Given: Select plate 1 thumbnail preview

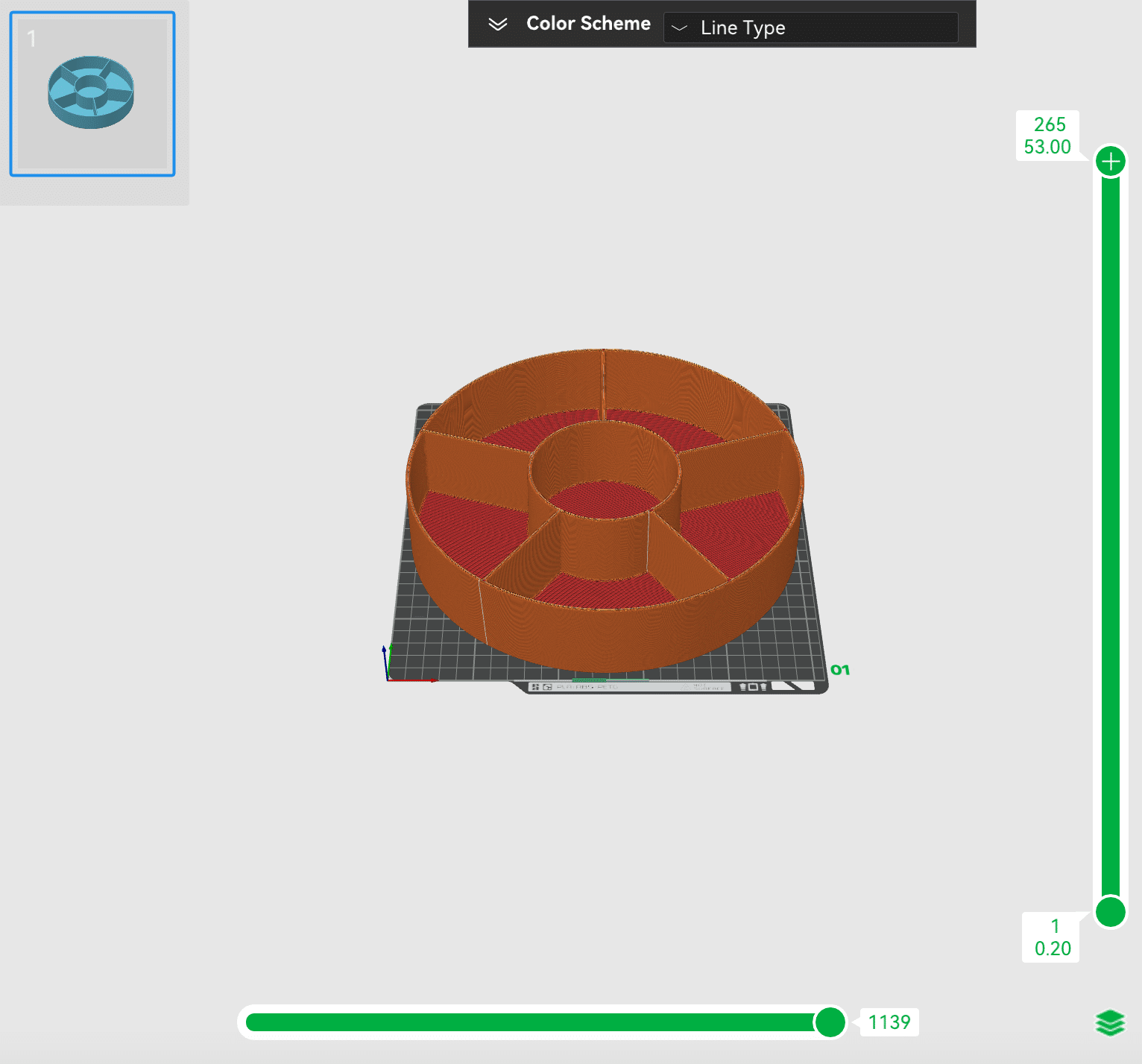Looking at the screenshot, I should tap(92, 94).
